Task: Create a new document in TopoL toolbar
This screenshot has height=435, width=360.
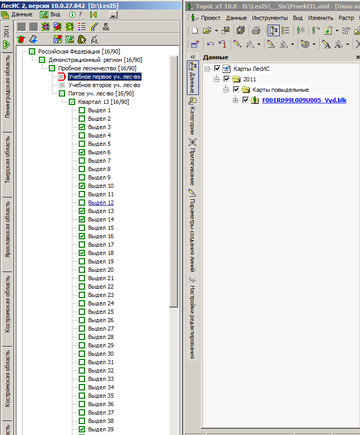Action: [x=195, y=31]
